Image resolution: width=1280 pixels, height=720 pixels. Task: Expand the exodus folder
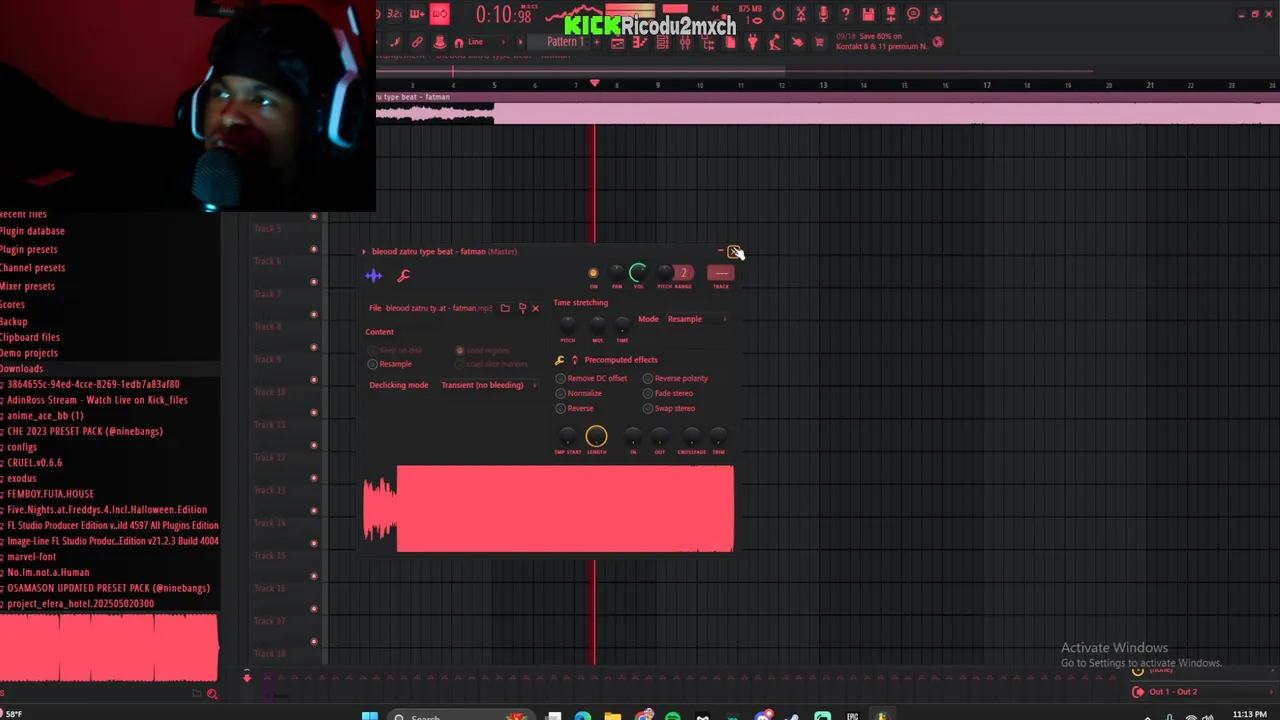coord(20,478)
